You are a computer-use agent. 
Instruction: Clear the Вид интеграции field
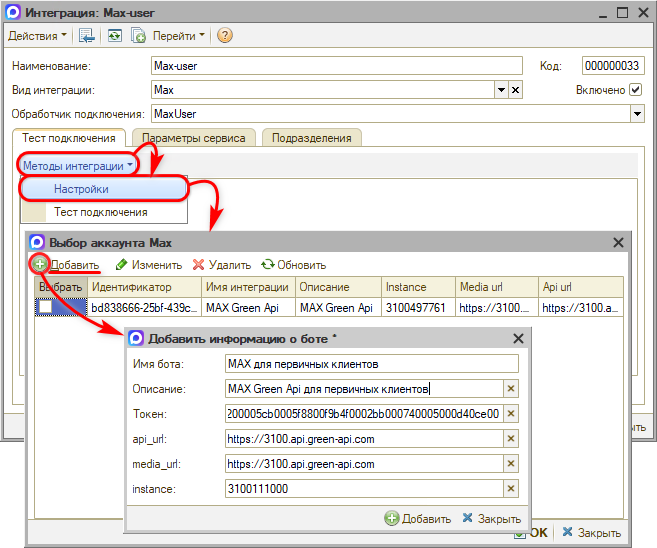pos(515,90)
